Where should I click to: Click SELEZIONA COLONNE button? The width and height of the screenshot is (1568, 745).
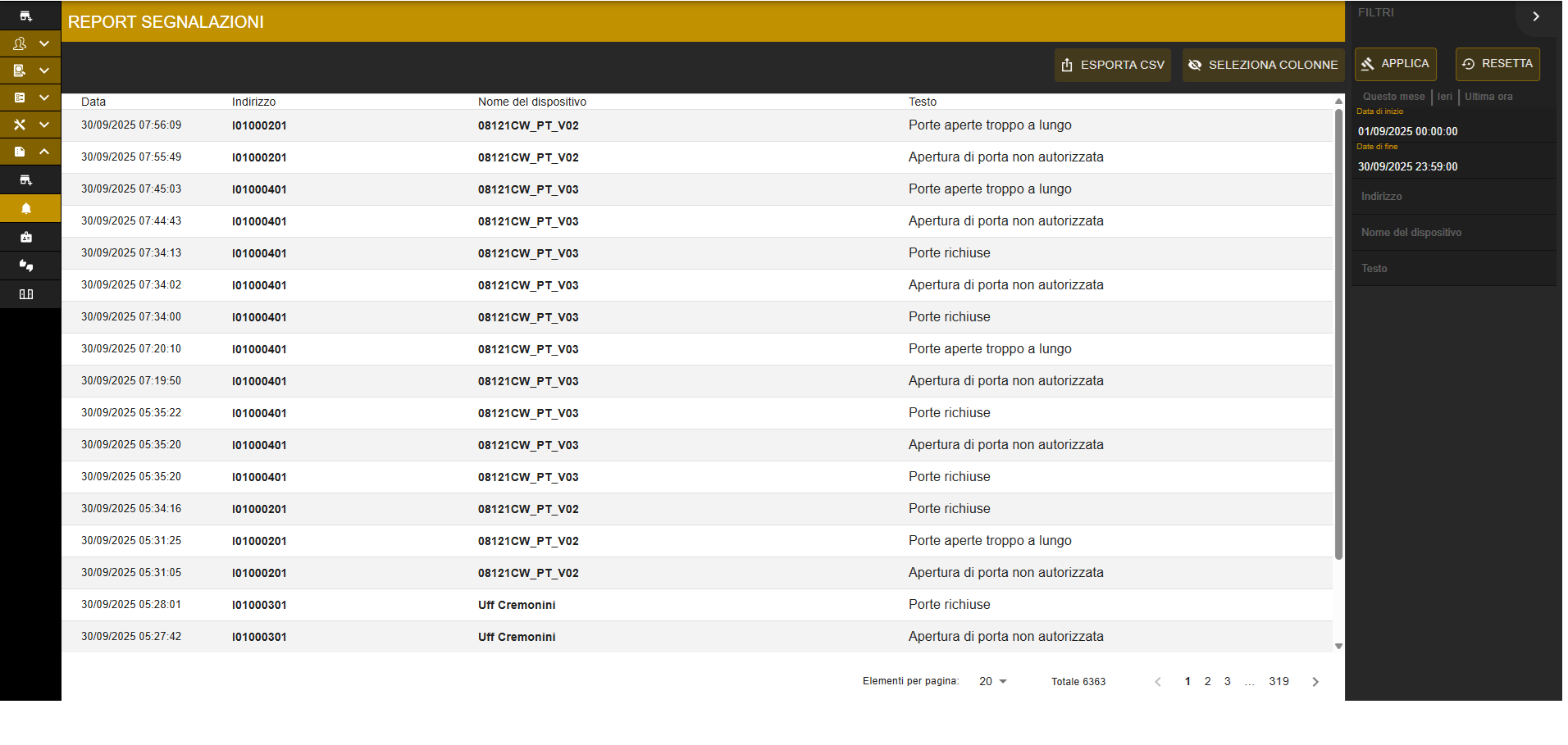(x=1263, y=65)
